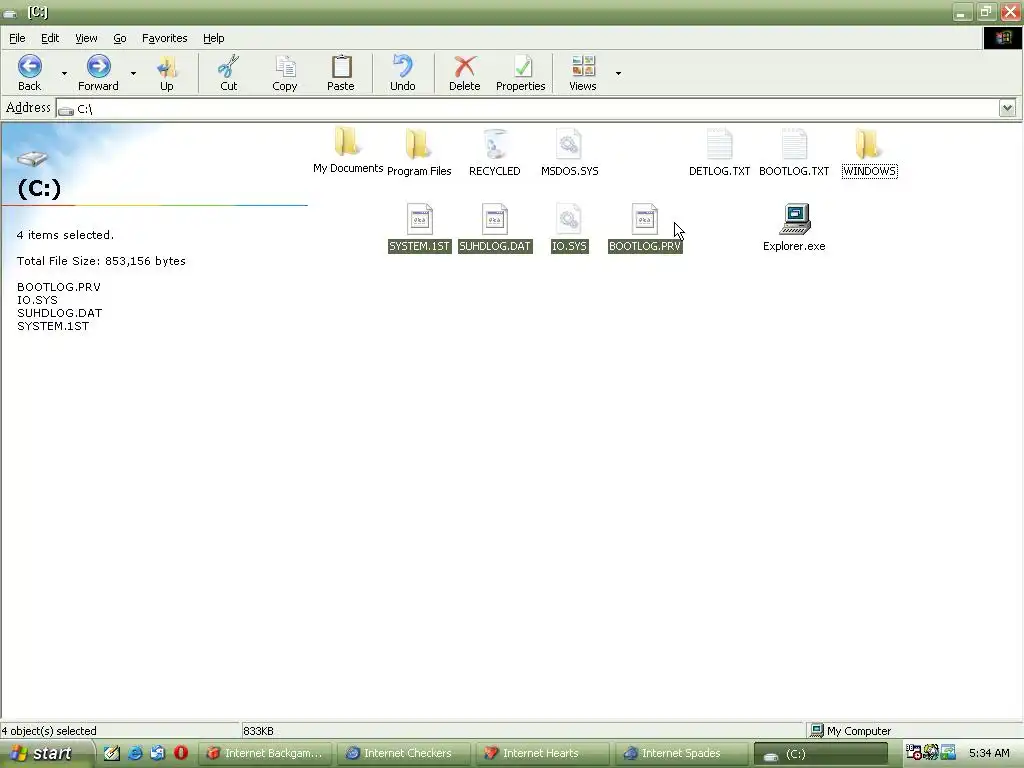Select the SYSTEM.1ST file

tap(419, 228)
